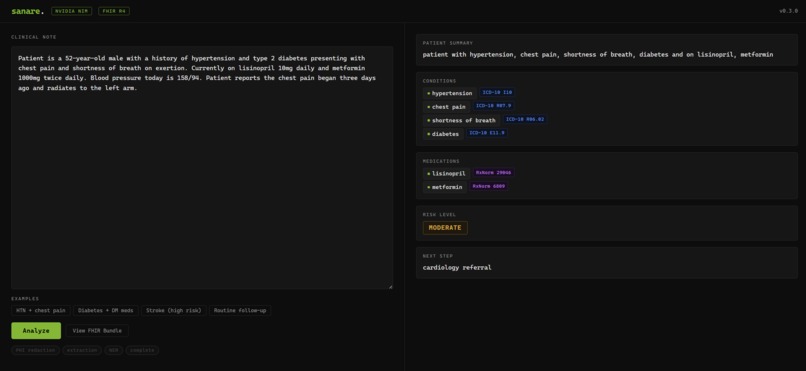Click the NVIDIA NIM badge
Screen dimensions: 806x371
72,11
